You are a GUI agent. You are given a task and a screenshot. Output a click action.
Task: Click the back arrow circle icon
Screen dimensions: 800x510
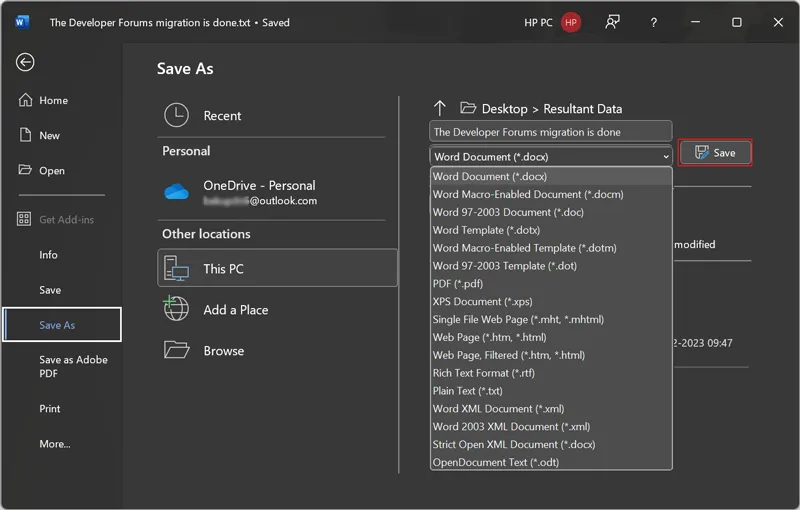25,62
